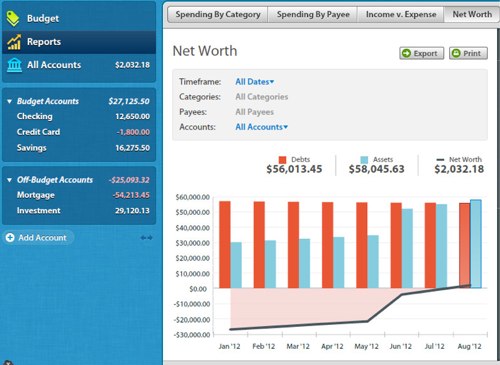Image resolution: width=500 pixels, height=365 pixels.
Task: Click the $56,013.45 debts total
Action: [x=294, y=169]
